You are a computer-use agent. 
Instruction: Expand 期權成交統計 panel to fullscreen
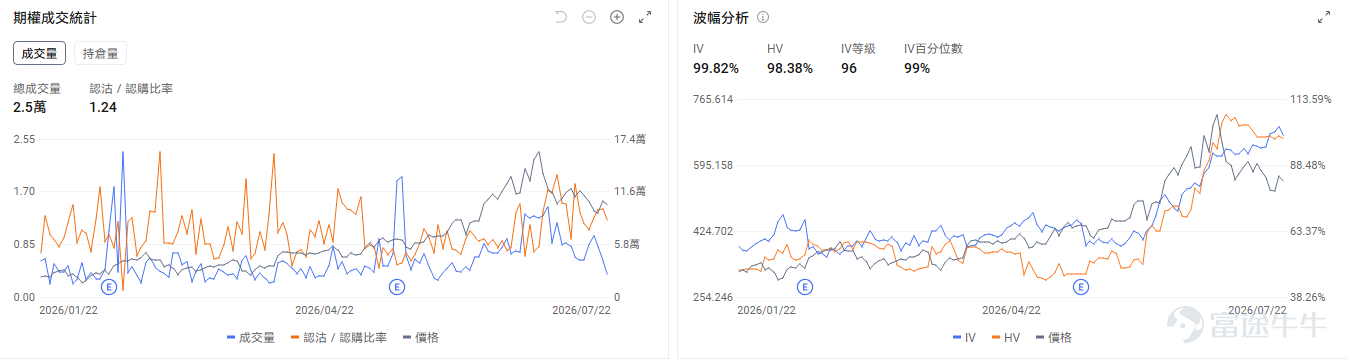click(645, 17)
